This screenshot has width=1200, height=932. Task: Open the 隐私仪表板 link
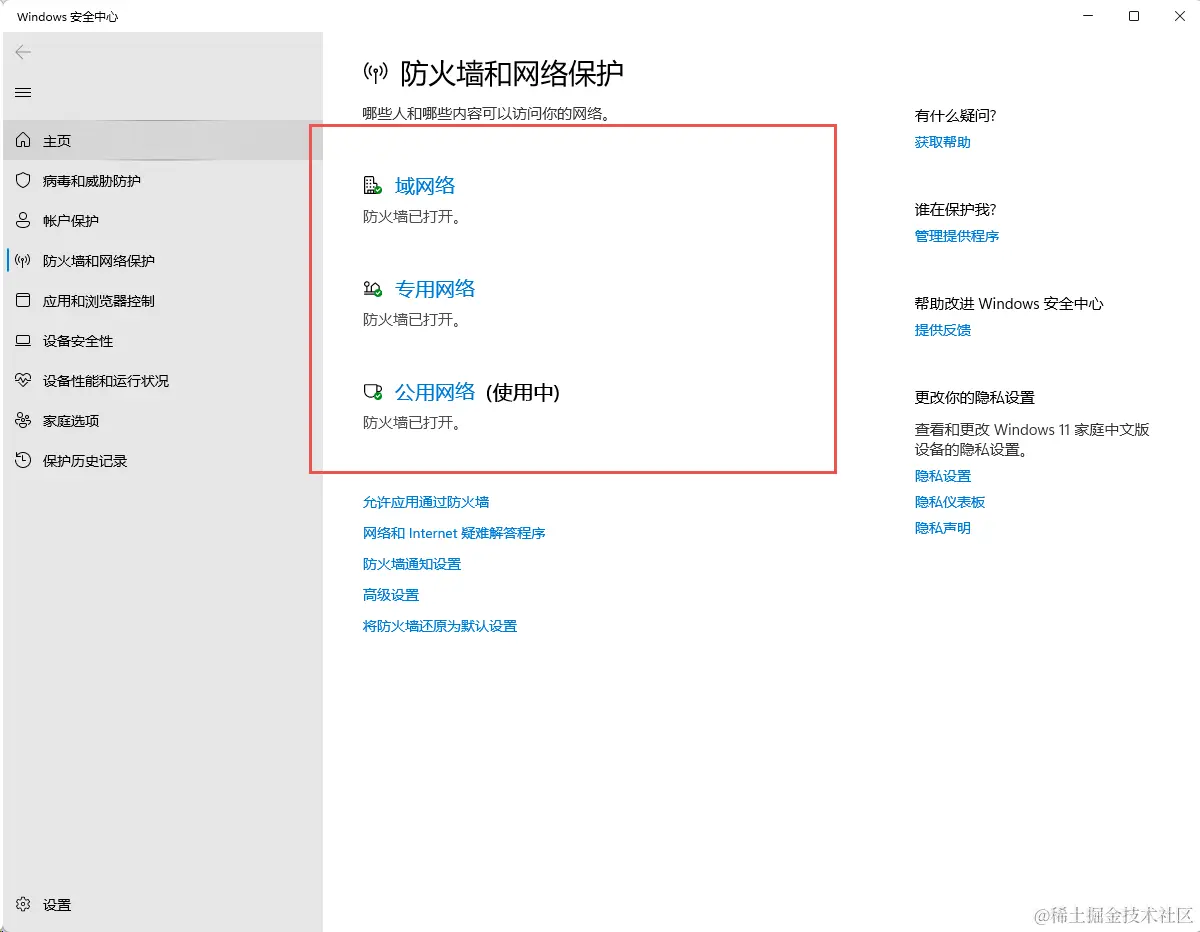(950, 502)
